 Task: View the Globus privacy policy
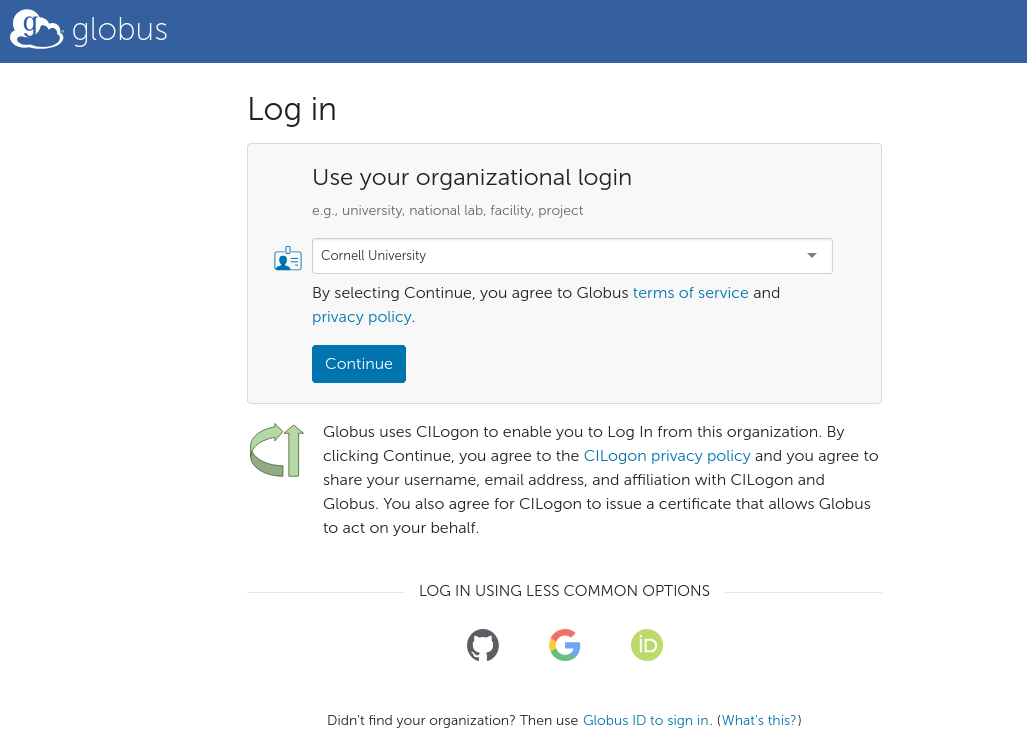pos(361,316)
